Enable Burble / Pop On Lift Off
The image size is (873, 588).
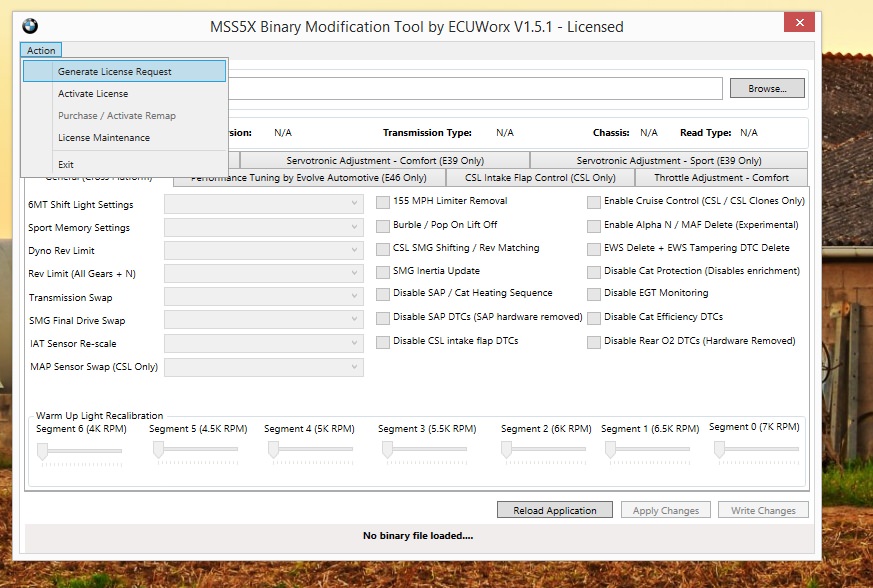(x=382, y=226)
